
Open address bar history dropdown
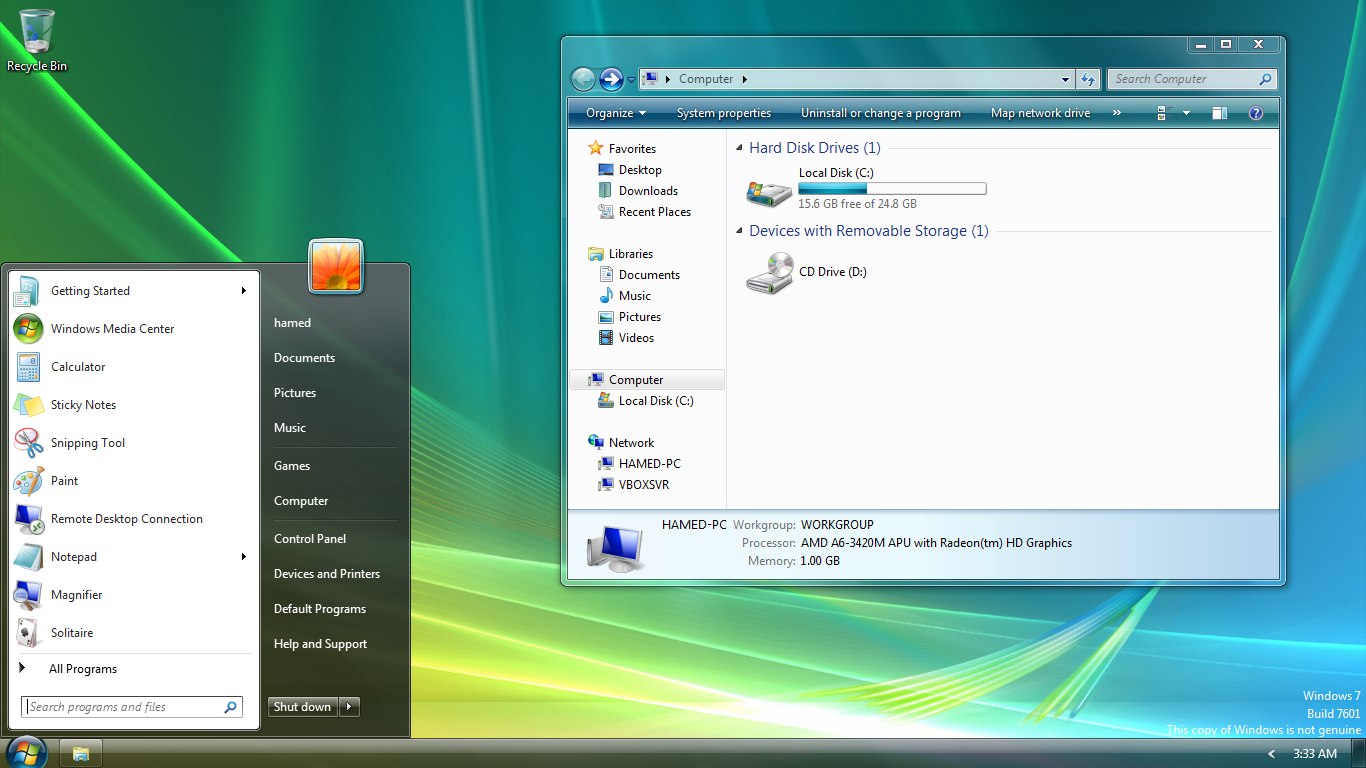click(1066, 79)
